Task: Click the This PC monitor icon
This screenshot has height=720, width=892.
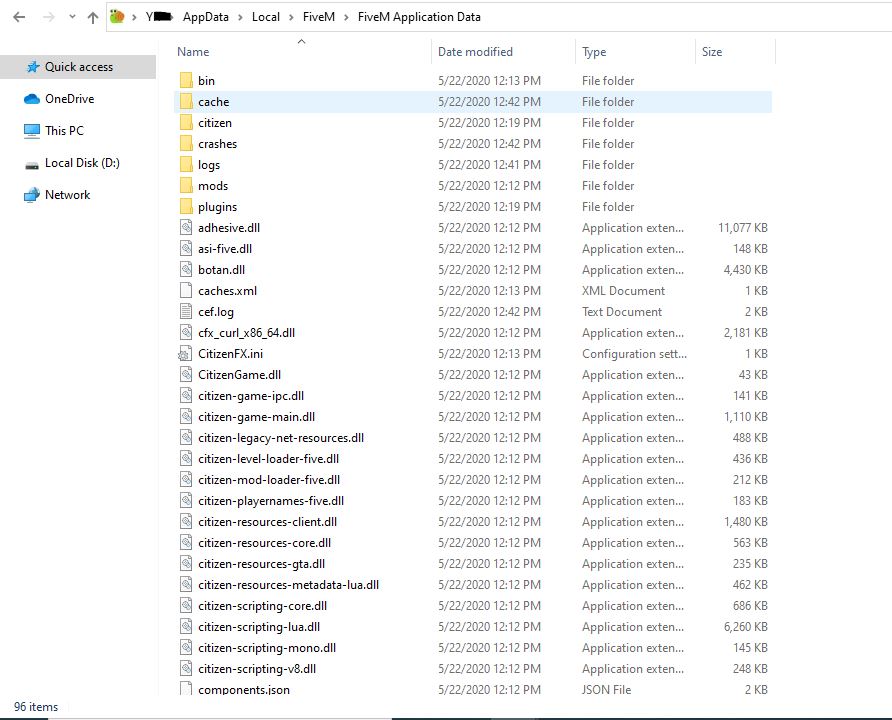Action: (32, 131)
